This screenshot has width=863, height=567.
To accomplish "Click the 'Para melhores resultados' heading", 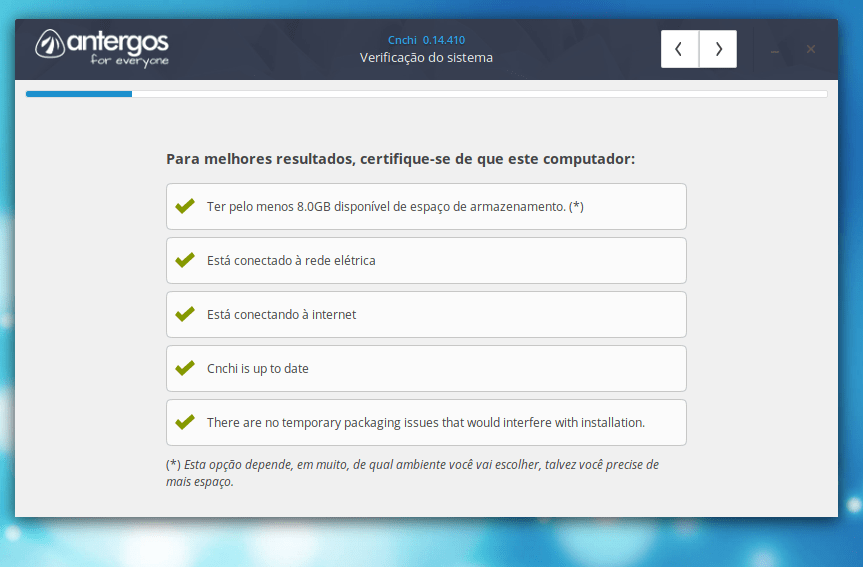I will [x=400, y=159].
